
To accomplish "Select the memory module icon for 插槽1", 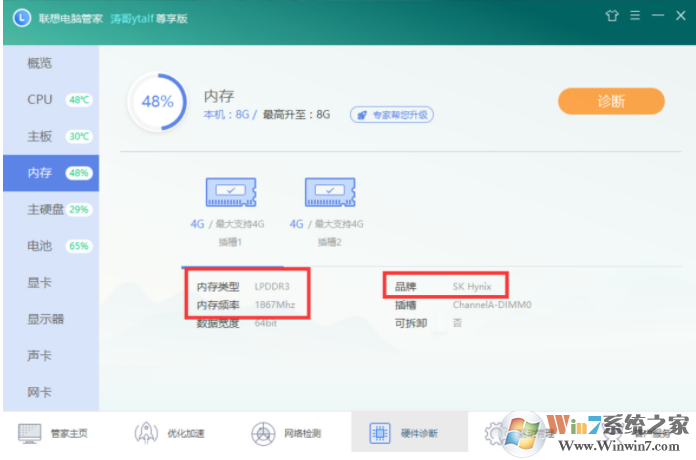I will pyautogui.click(x=231, y=192).
